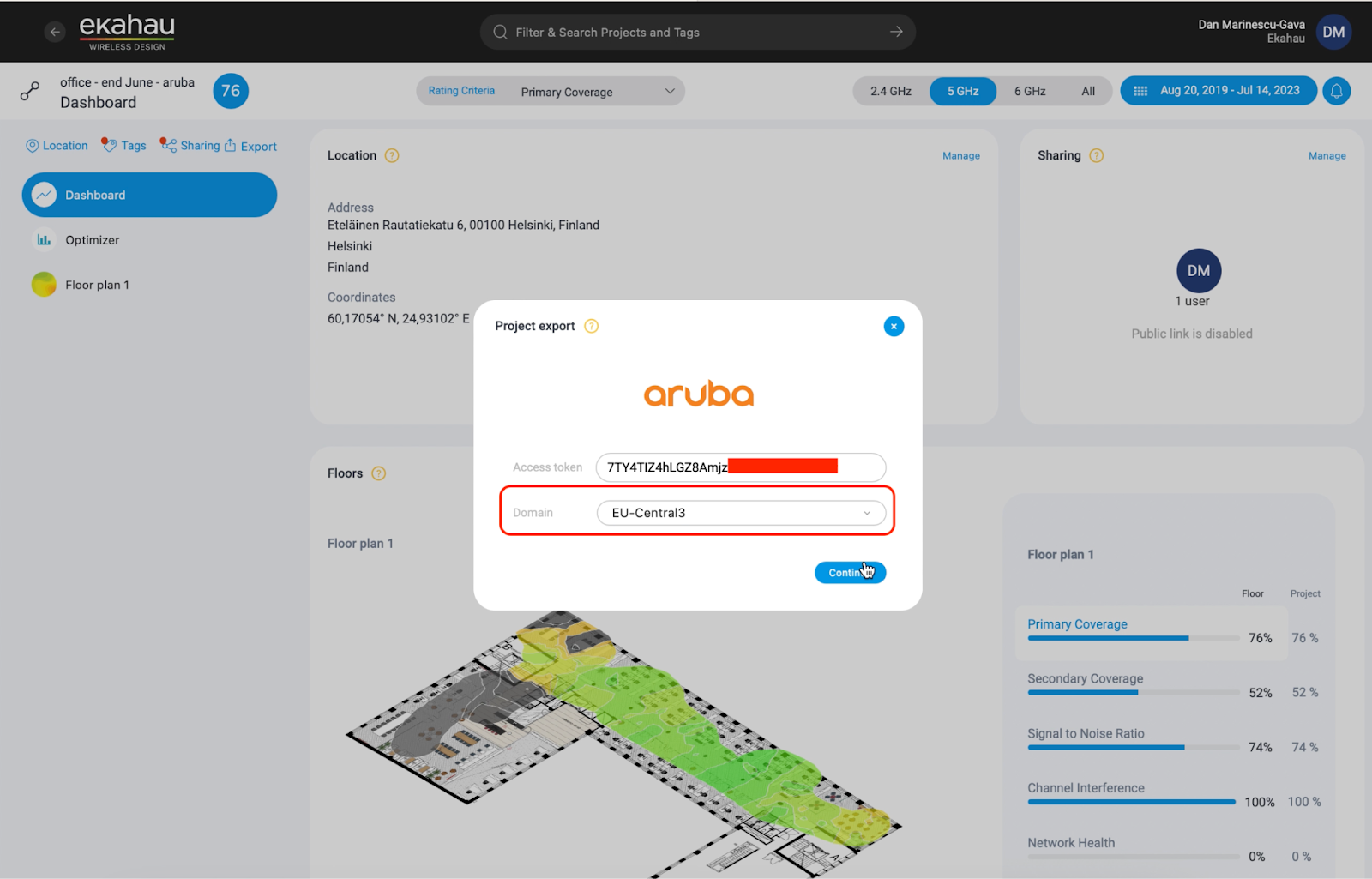
Task: Select Dashboard in the sidebar
Action: [x=149, y=195]
